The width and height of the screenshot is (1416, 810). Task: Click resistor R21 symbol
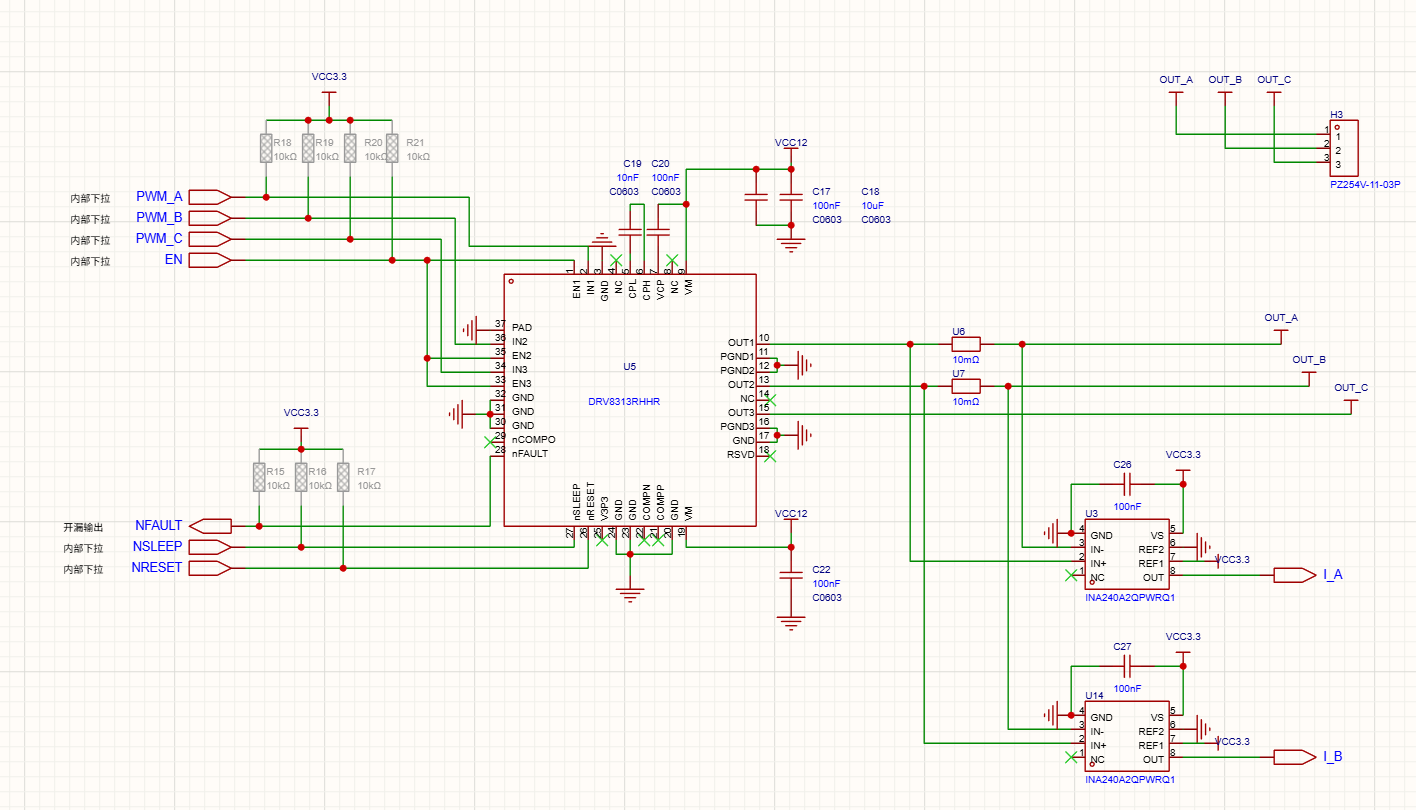click(x=392, y=148)
